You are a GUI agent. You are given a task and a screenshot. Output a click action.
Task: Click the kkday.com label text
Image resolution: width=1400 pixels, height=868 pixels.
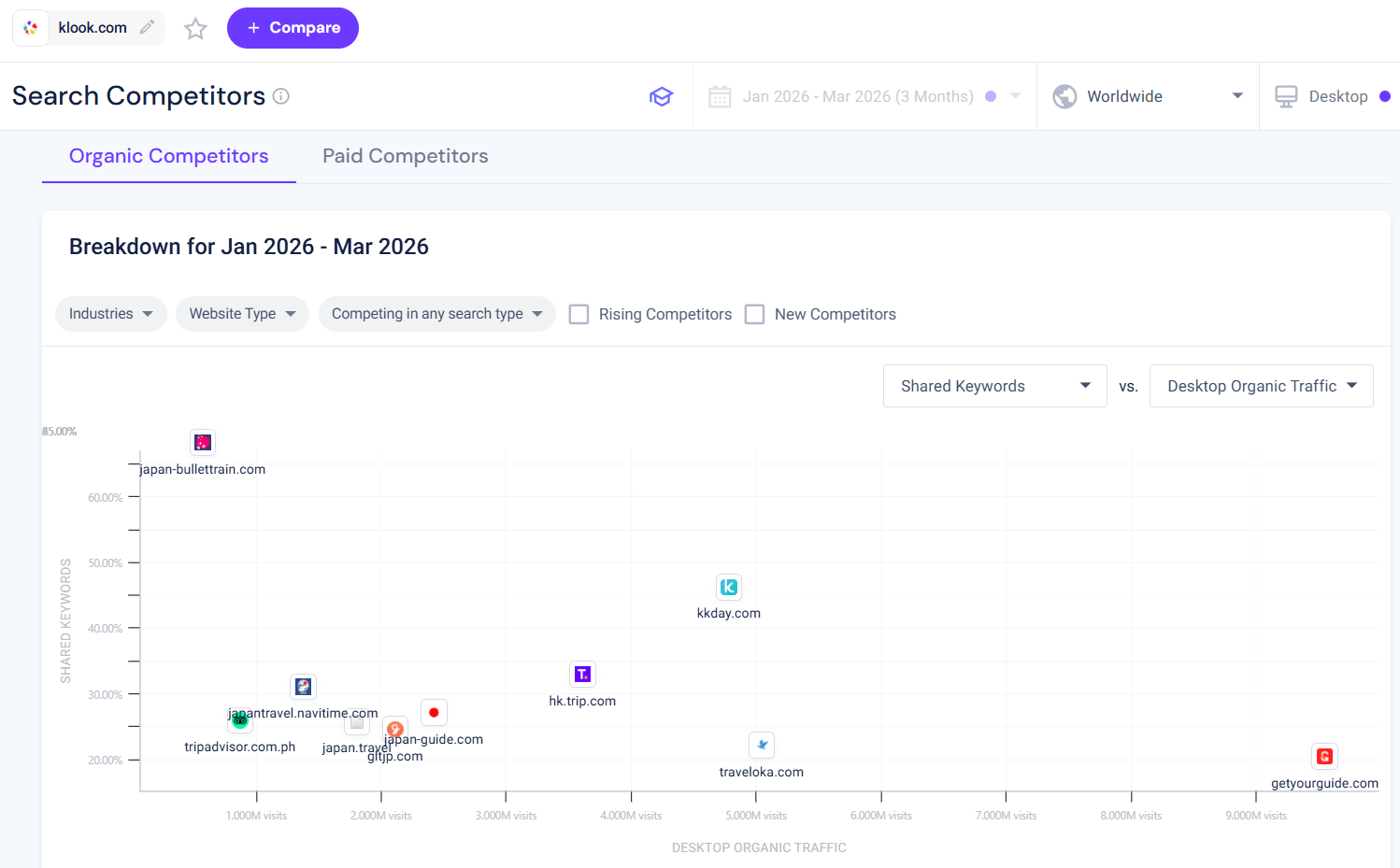coord(729,613)
